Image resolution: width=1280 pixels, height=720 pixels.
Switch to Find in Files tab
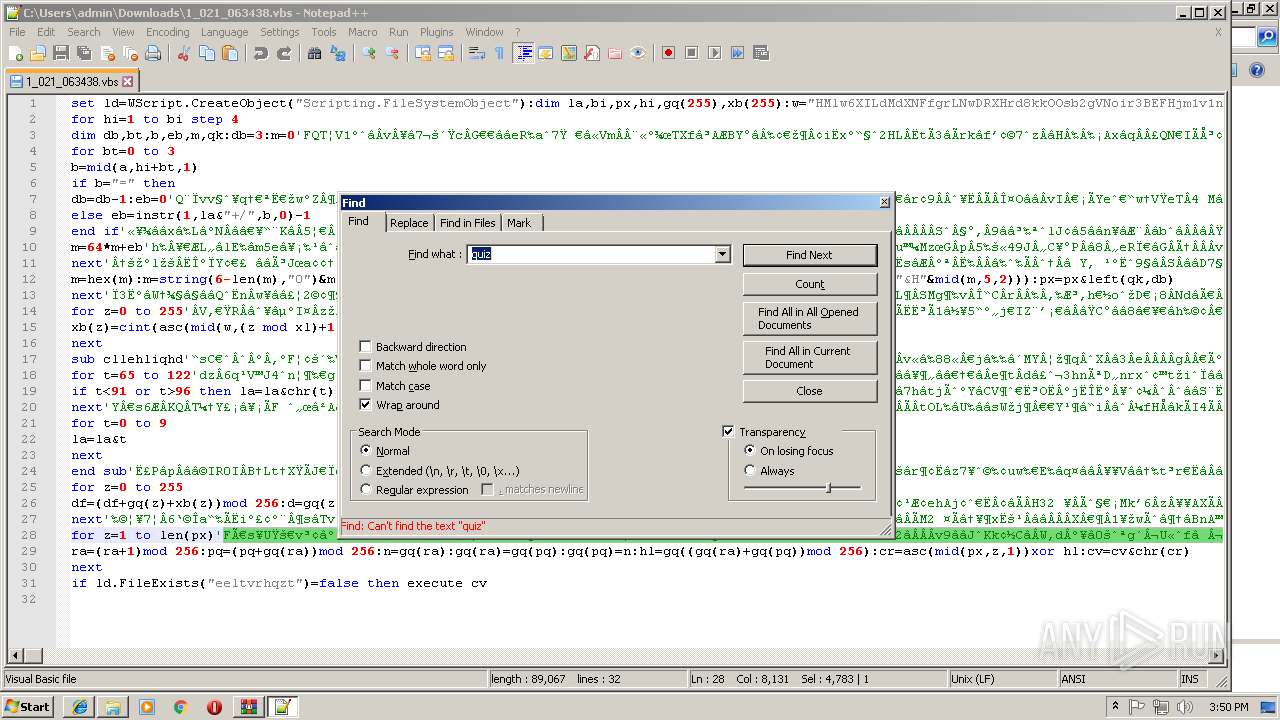tap(468, 223)
